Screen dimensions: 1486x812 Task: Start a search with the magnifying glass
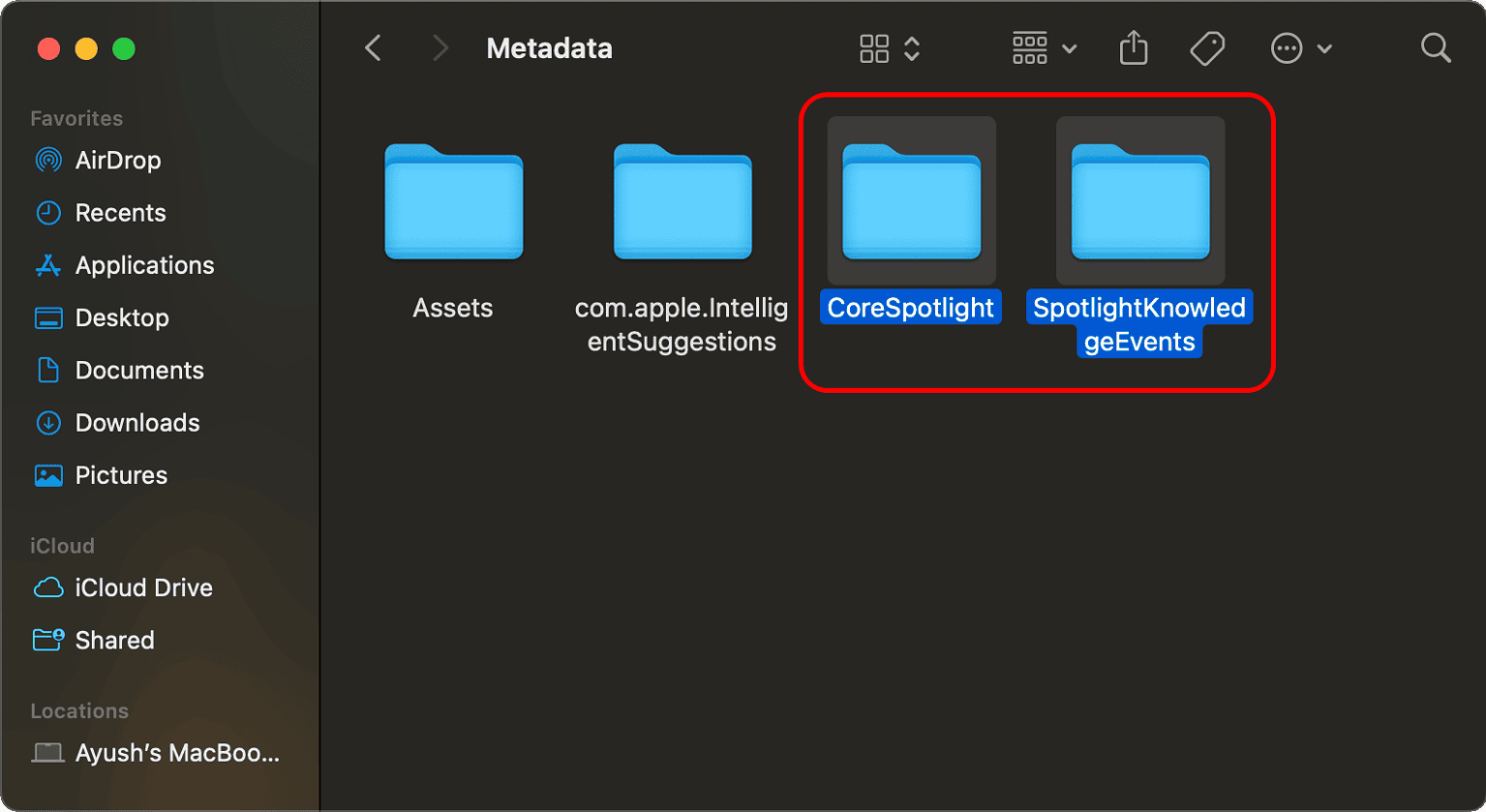pos(1434,47)
